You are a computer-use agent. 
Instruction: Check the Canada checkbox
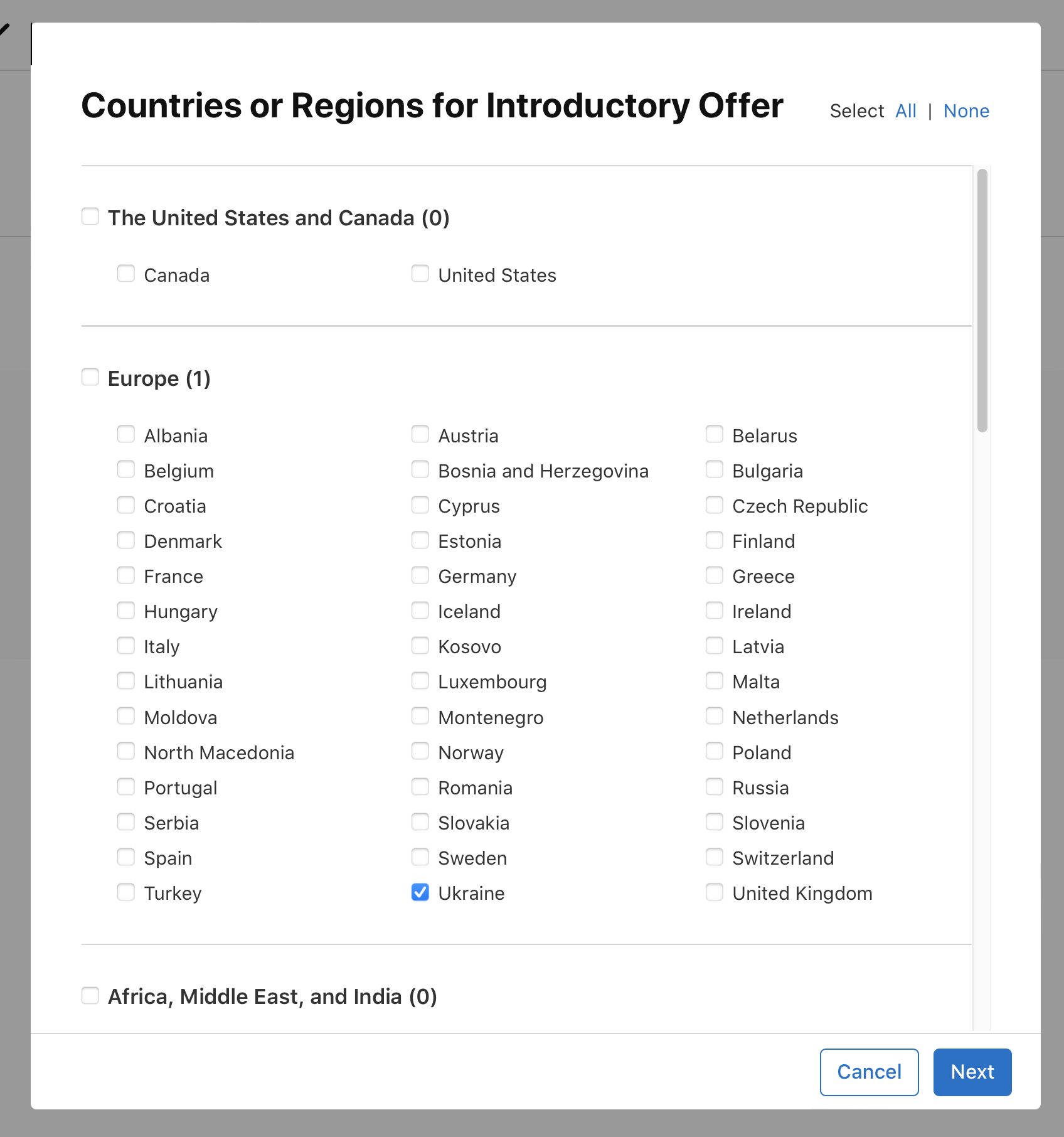point(126,274)
